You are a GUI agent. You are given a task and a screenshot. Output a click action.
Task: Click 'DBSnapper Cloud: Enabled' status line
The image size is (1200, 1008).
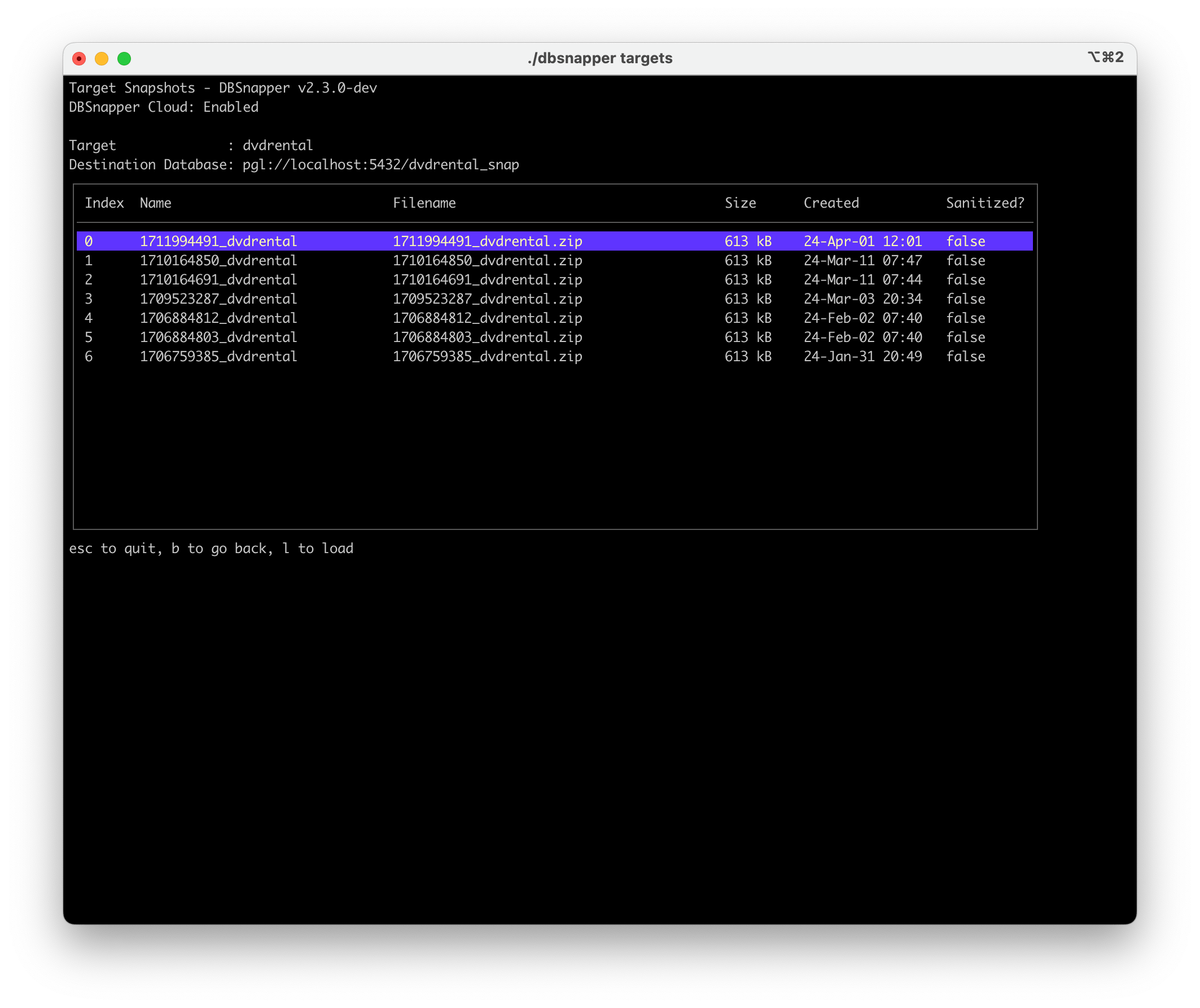pos(164,107)
